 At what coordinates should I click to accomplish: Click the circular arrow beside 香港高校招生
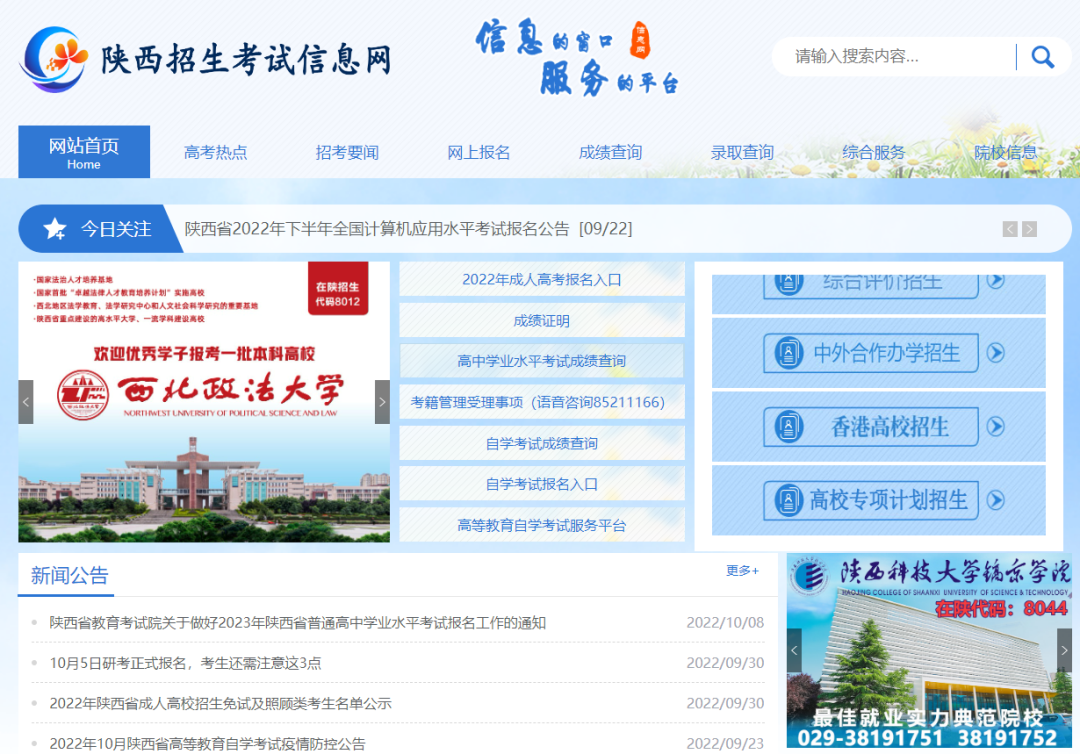pos(995,426)
